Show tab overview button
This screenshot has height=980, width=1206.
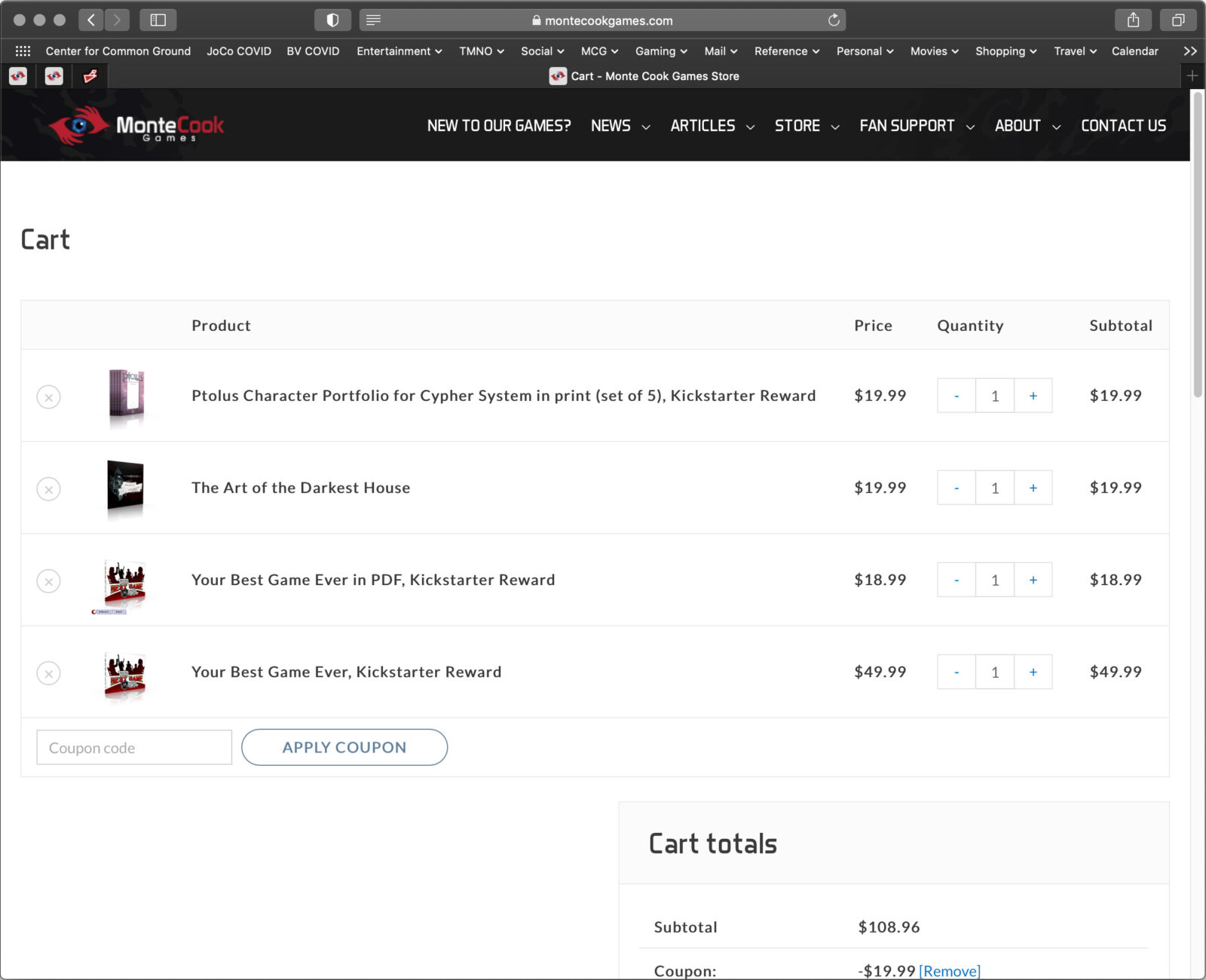pyautogui.click(x=1178, y=20)
